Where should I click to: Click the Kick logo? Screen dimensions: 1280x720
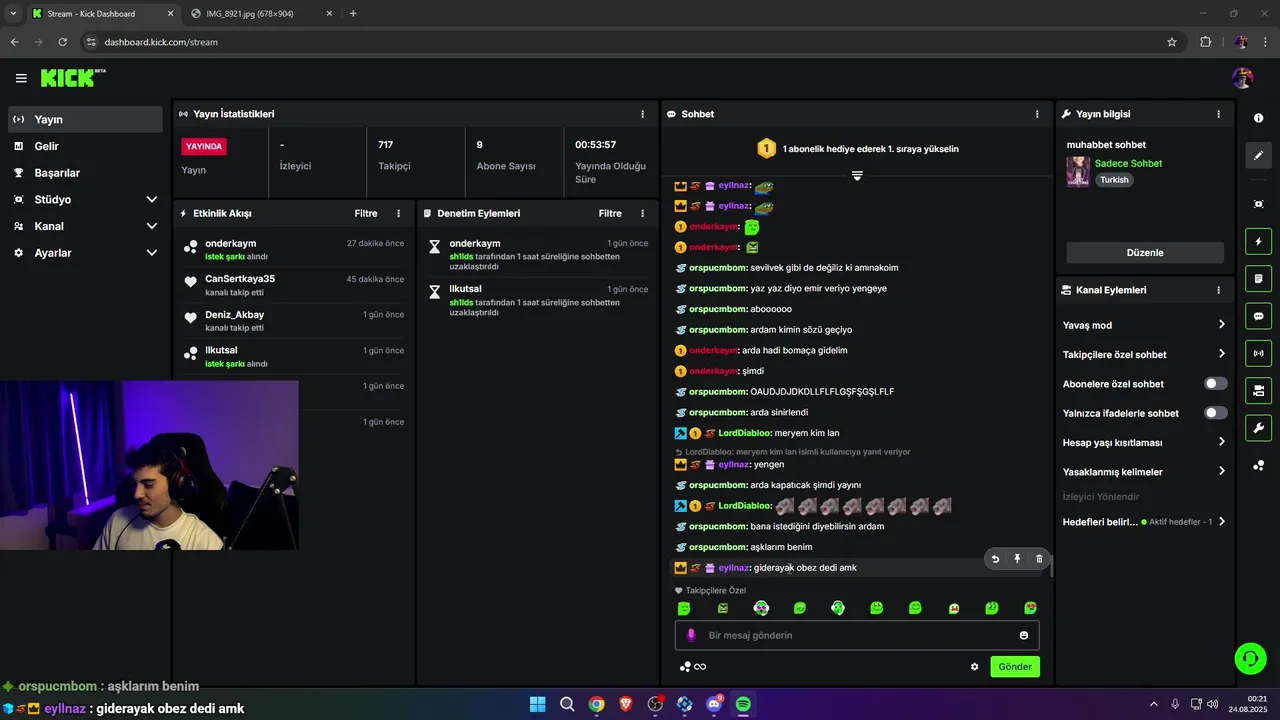(x=73, y=78)
